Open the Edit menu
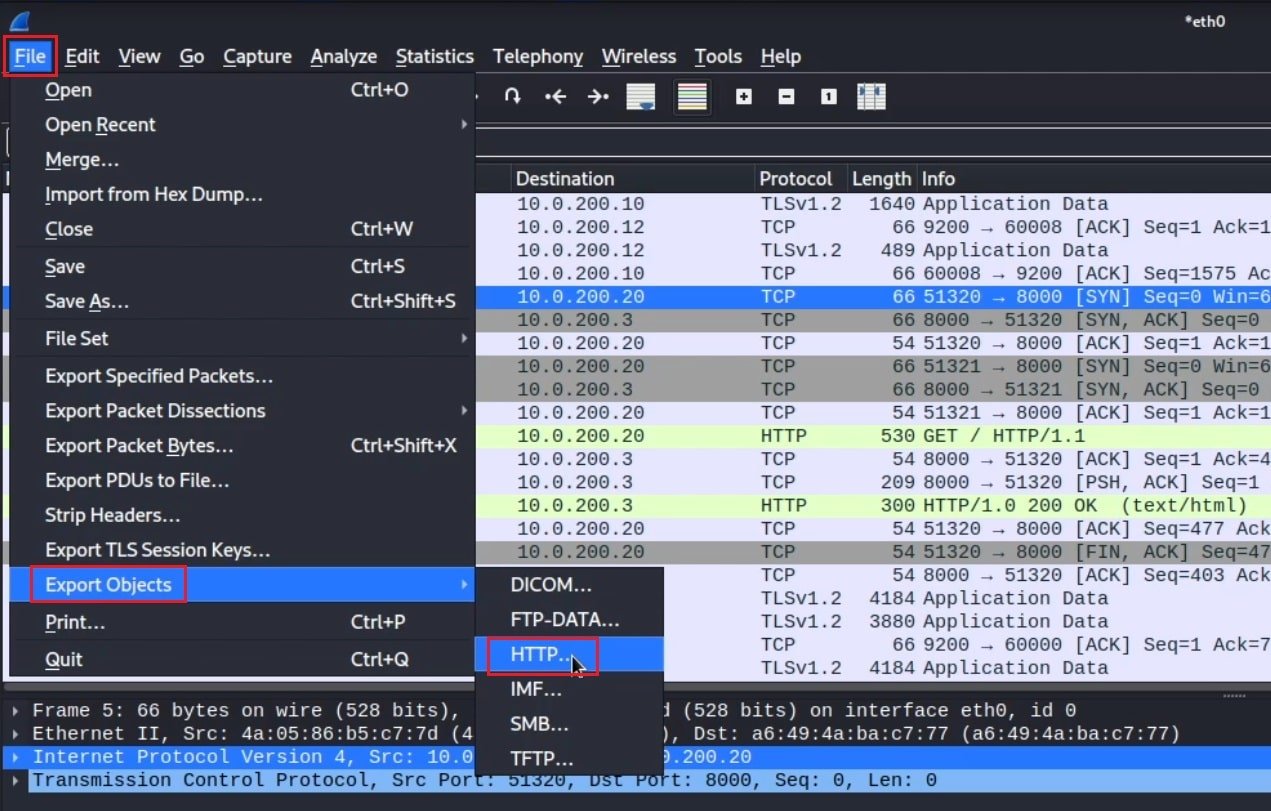Viewport: 1271px width, 811px height. pyautogui.click(x=82, y=57)
